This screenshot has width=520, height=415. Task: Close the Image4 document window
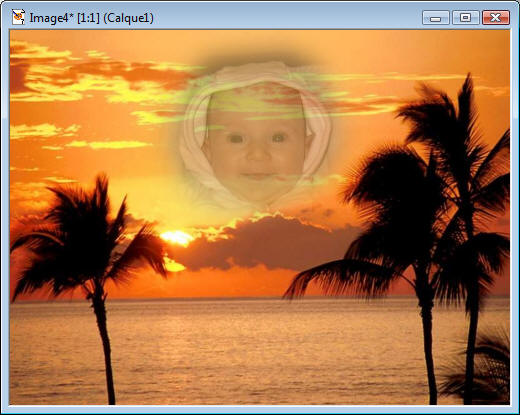[x=496, y=18]
